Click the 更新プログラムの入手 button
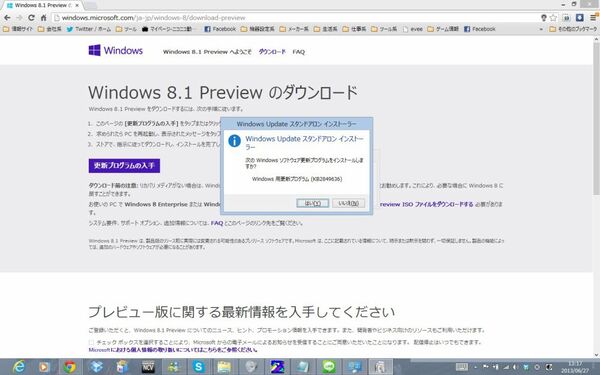600x375 pixels. (124, 166)
